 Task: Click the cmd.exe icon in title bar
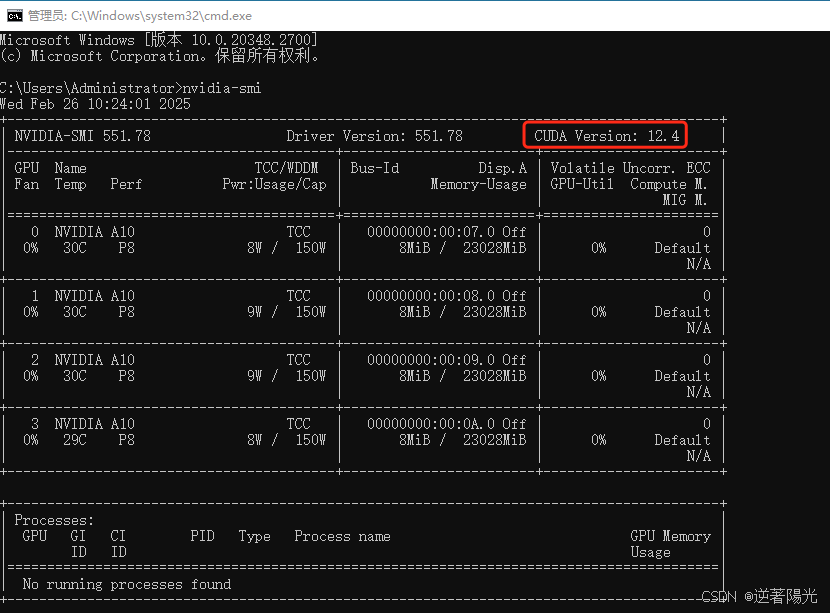(x=14, y=16)
